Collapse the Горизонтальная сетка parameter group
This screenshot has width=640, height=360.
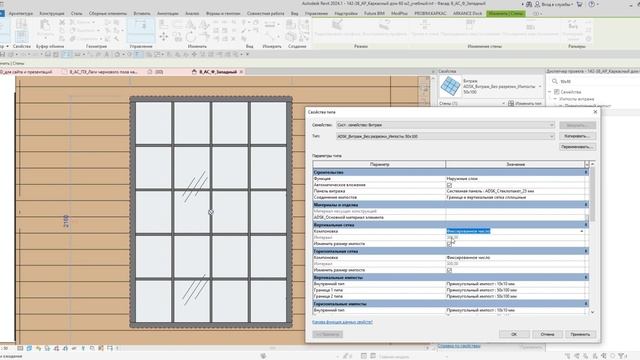coord(586,251)
